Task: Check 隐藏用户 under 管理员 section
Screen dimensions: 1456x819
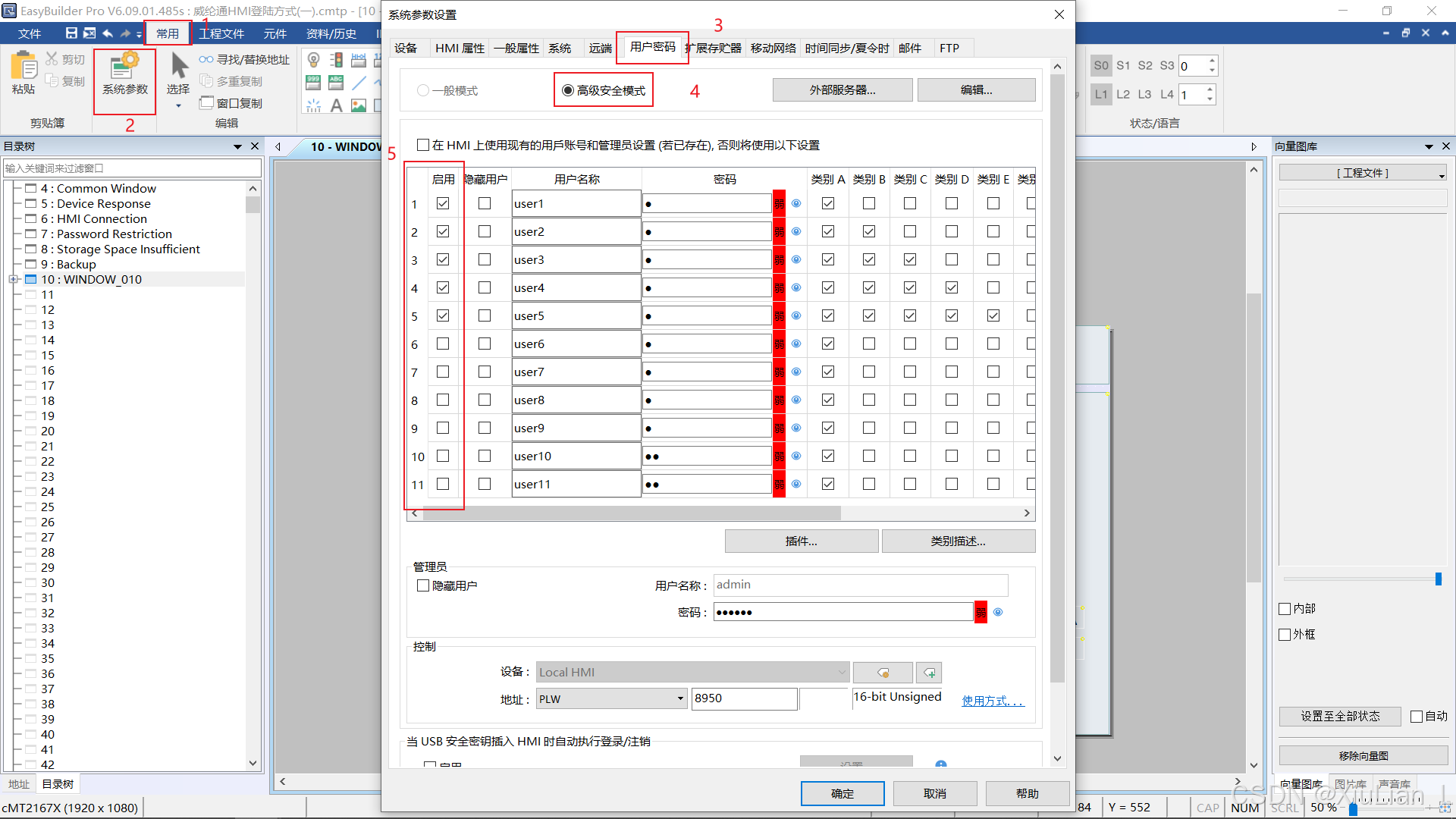Action: pyautogui.click(x=423, y=585)
